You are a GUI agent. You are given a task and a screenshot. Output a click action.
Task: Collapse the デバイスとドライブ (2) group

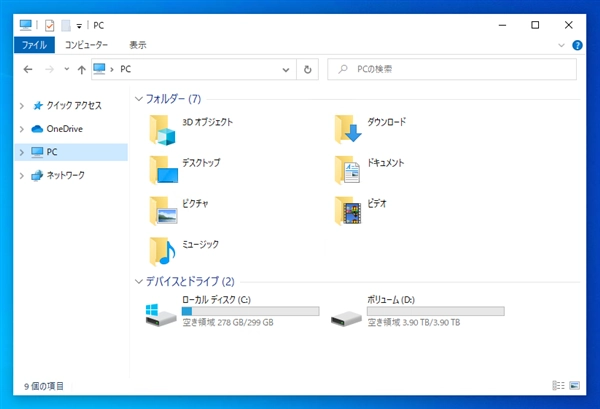(x=139, y=282)
